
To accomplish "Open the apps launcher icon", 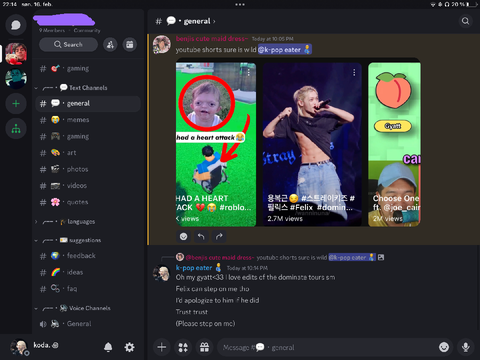I will (183, 347).
